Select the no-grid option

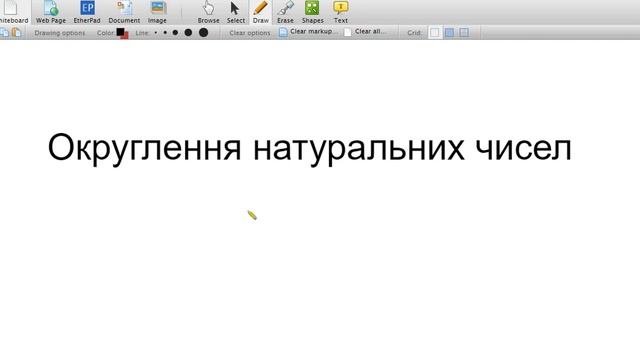click(435, 33)
